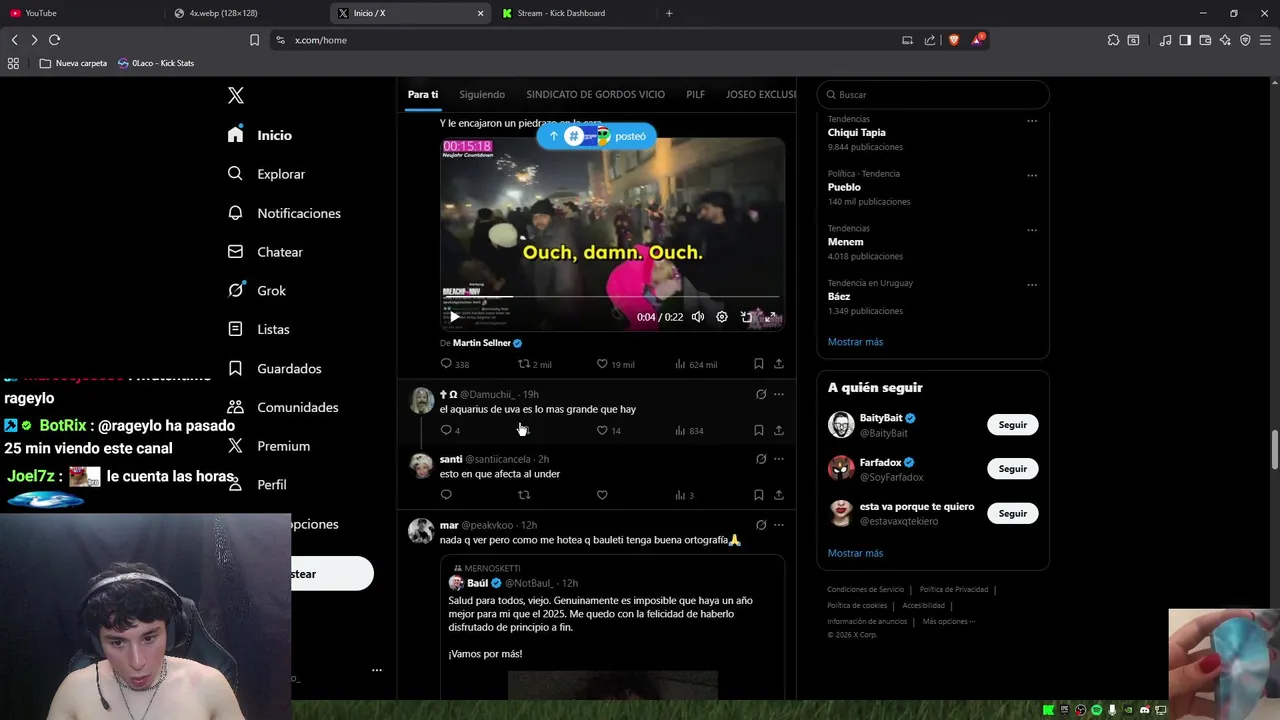Open Menem trend options menu
Viewport: 1280px width, 720px height.
click(1032, 230)
